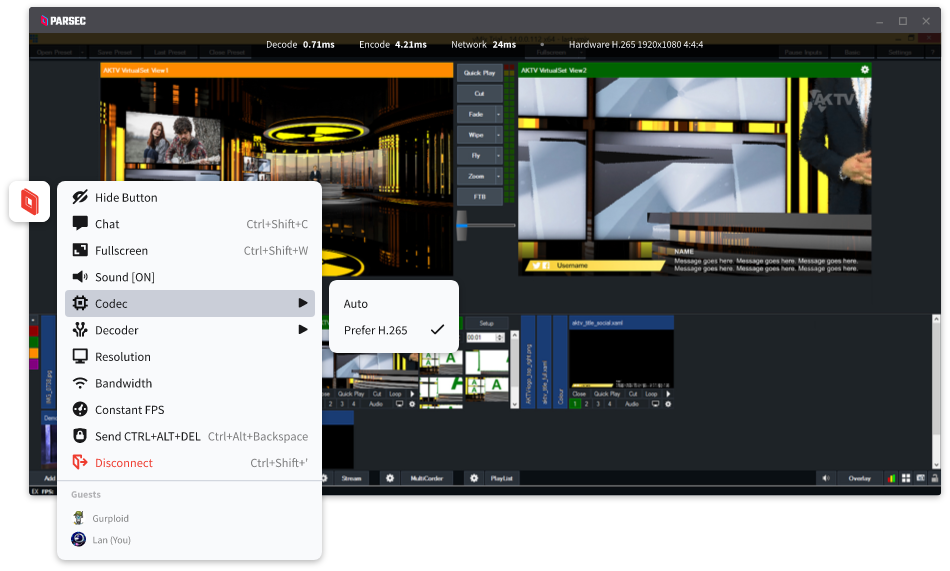
Task: Click the Zoom transition button
Action: 476,176
